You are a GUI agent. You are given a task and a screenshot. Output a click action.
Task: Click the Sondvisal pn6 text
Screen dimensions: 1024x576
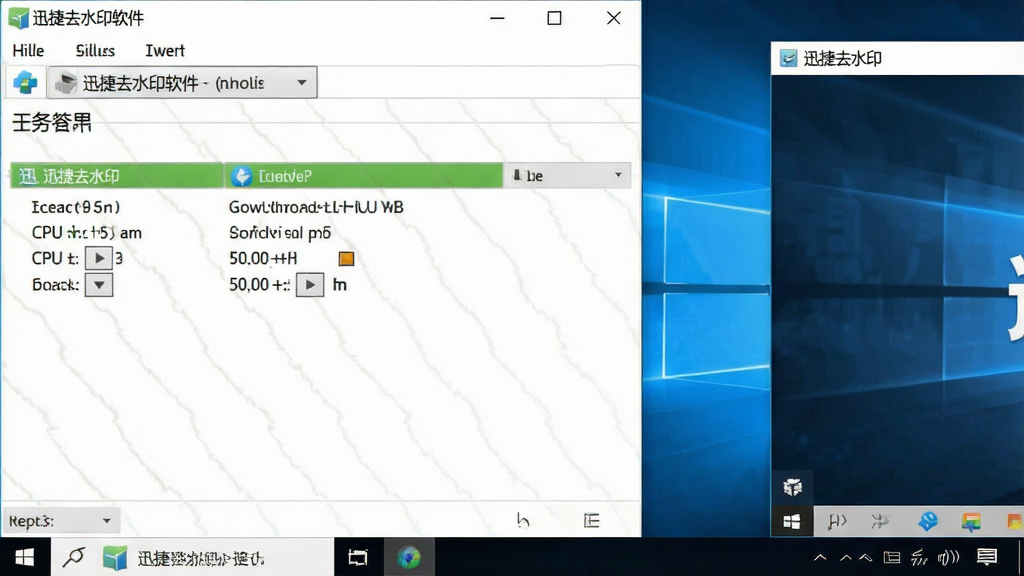pyautogui.click(x=280, y=232)
